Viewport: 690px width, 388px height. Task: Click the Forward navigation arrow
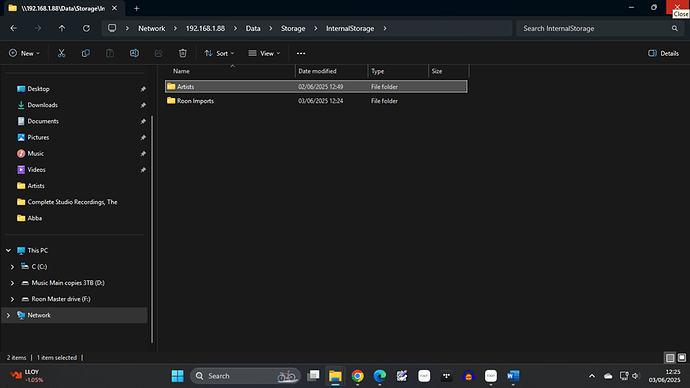tap(38, 28)
